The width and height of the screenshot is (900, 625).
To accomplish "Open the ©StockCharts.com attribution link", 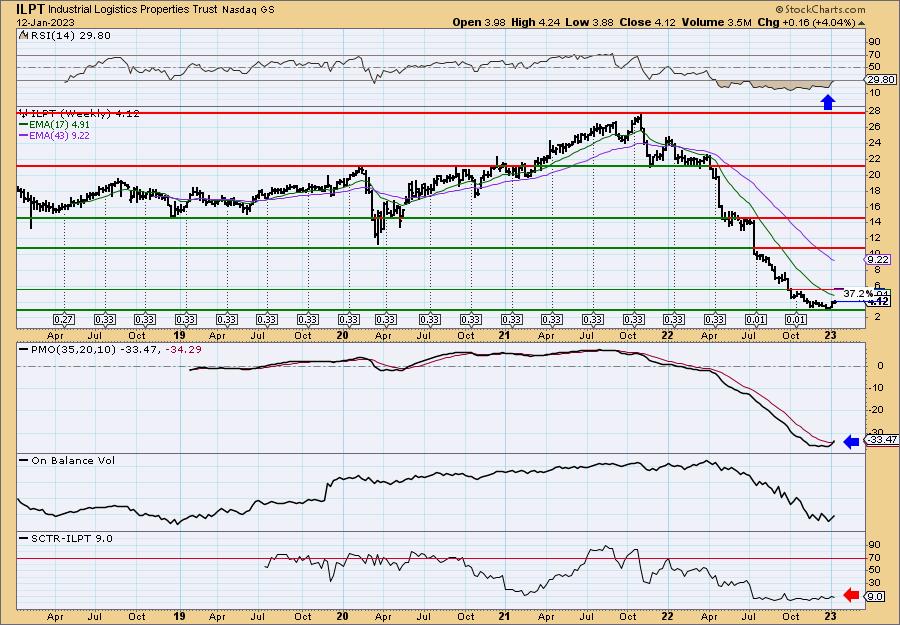I will click(x=820, y=10).
